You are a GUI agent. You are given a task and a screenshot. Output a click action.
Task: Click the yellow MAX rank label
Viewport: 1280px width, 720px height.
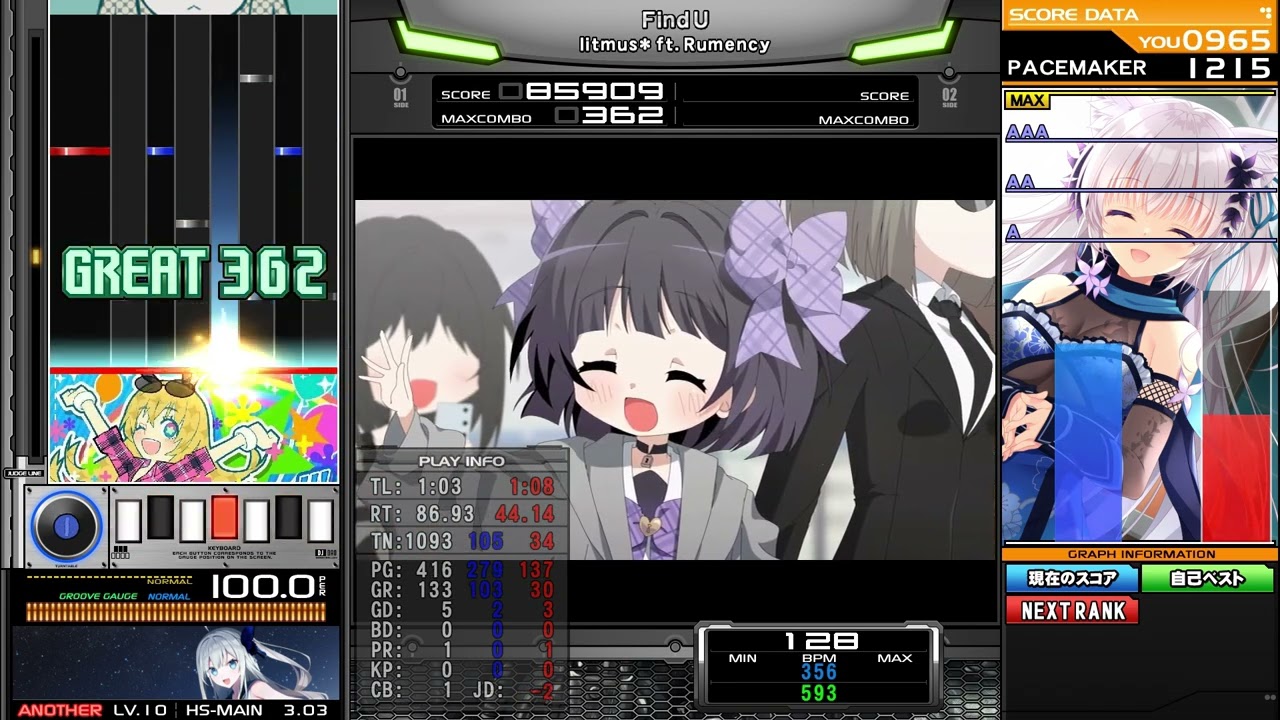point(1027,101)
